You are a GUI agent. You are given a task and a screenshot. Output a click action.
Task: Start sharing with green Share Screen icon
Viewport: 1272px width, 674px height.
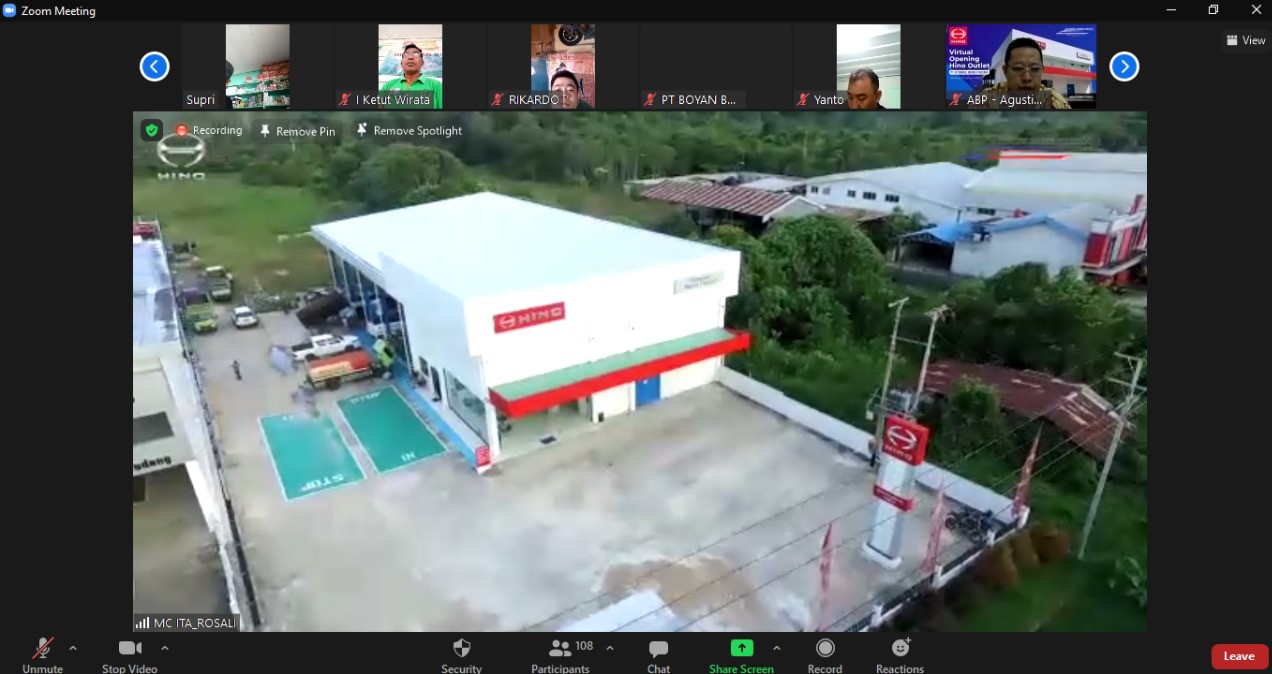coord(741,648)
